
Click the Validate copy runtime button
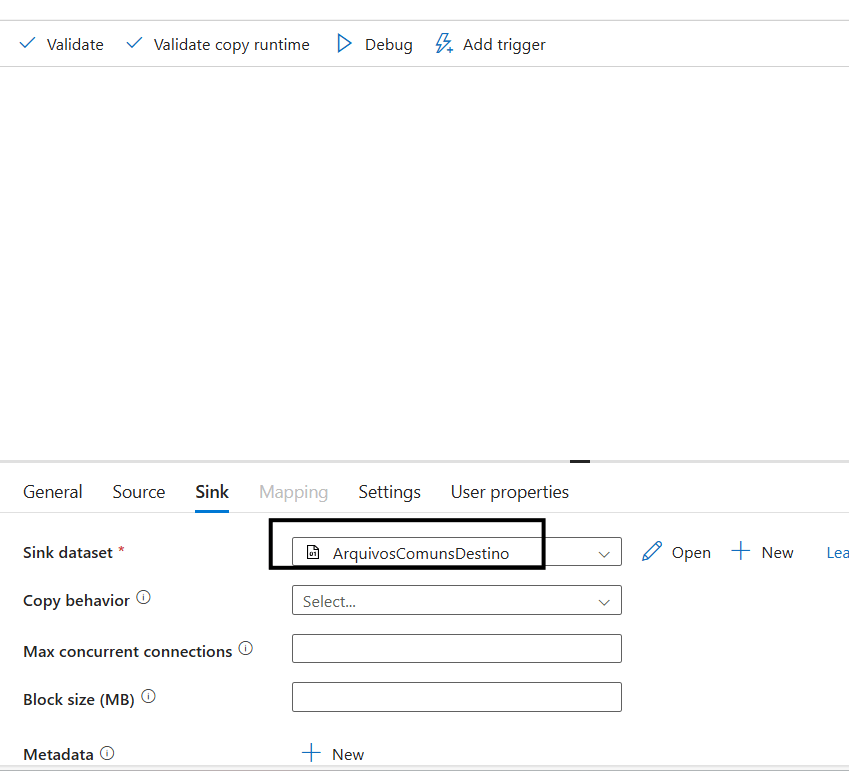pos(218,44)
